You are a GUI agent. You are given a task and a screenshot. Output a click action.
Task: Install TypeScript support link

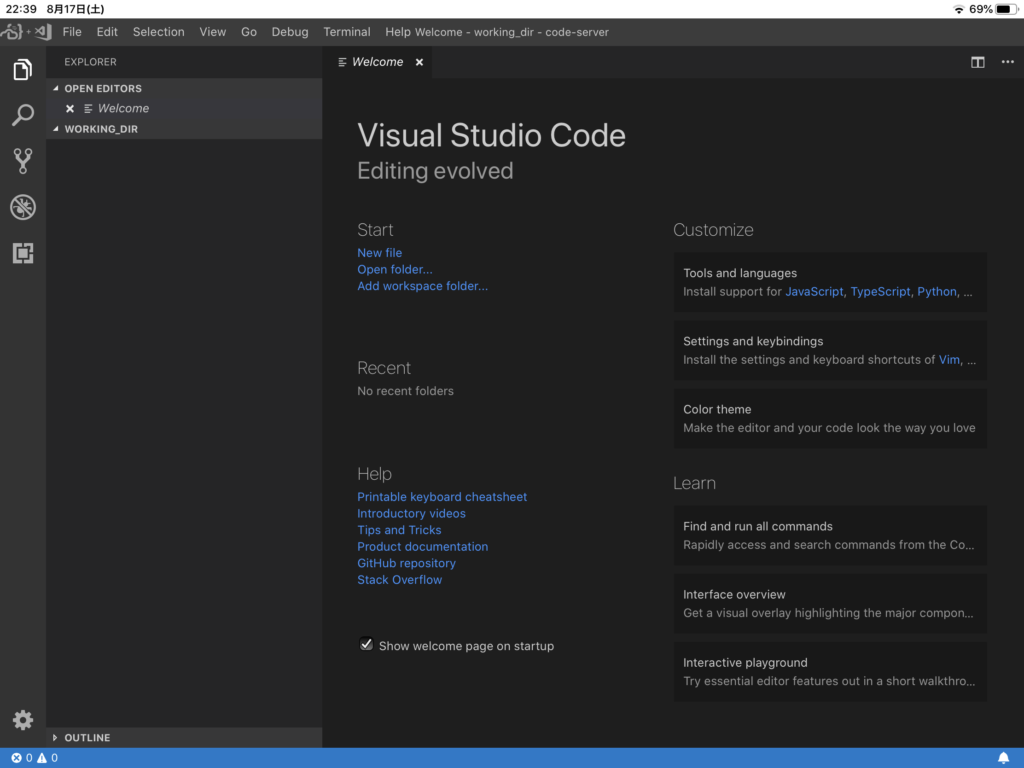tap(880, 292)
